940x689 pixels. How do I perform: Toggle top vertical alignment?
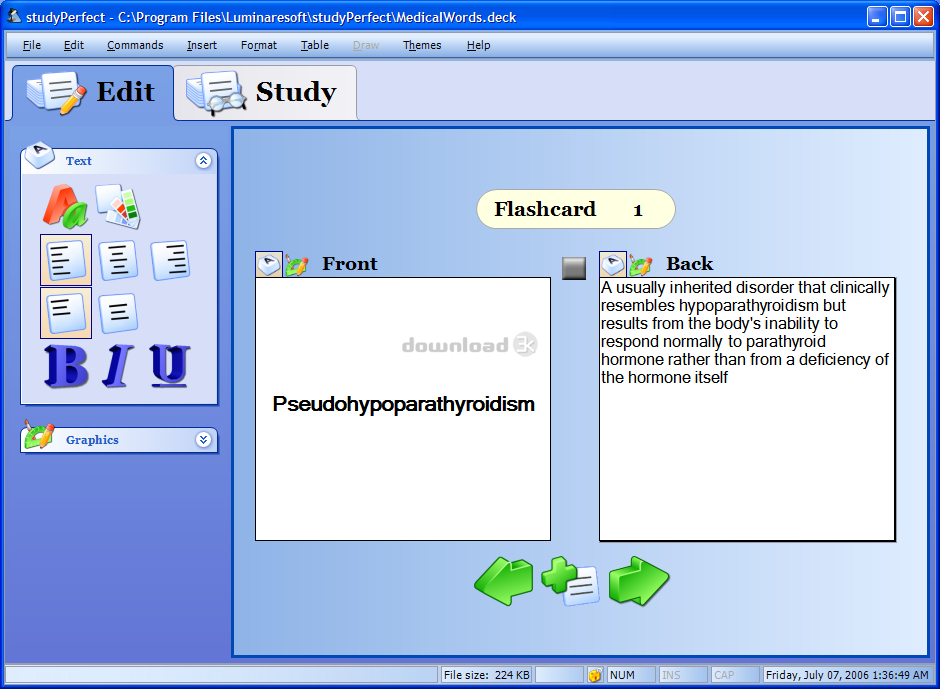tap(66, 312)
